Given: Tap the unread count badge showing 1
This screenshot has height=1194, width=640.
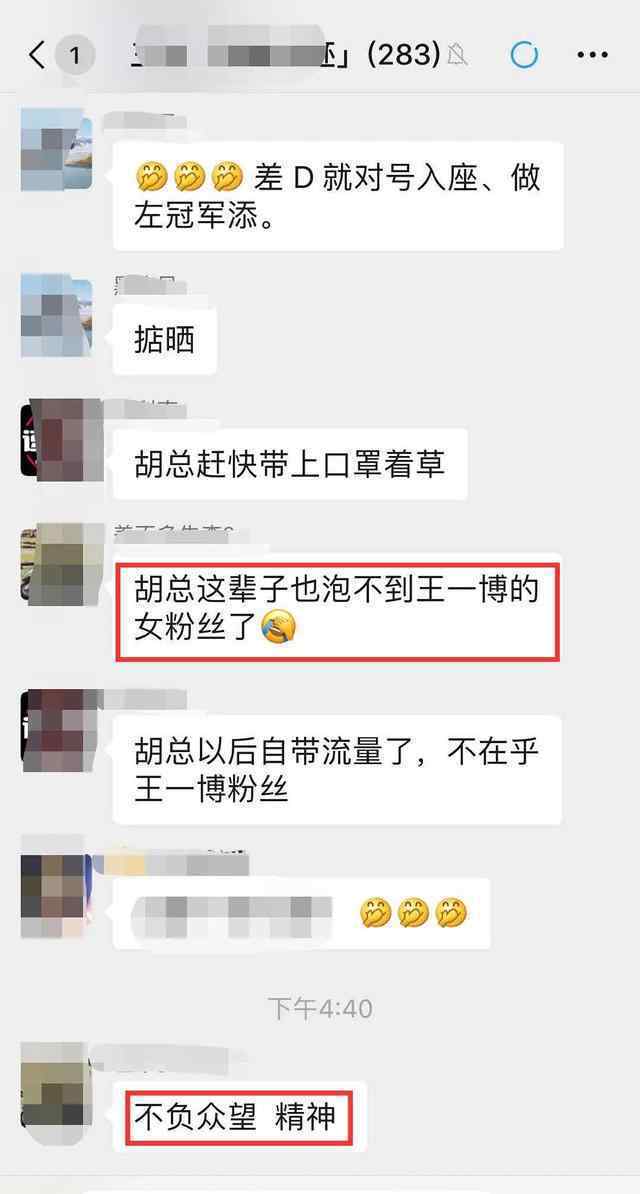Looking at the screenshot, I should click(74, 55).
